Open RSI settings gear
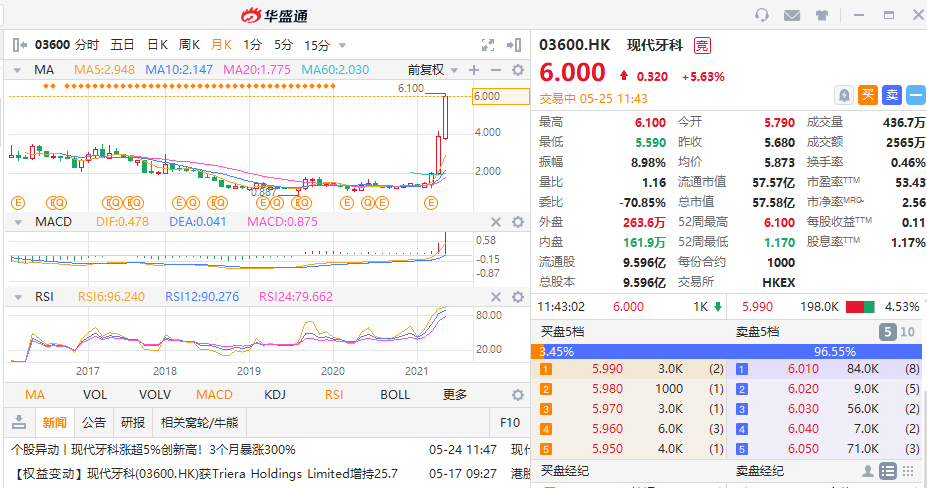 pos(518,297)
